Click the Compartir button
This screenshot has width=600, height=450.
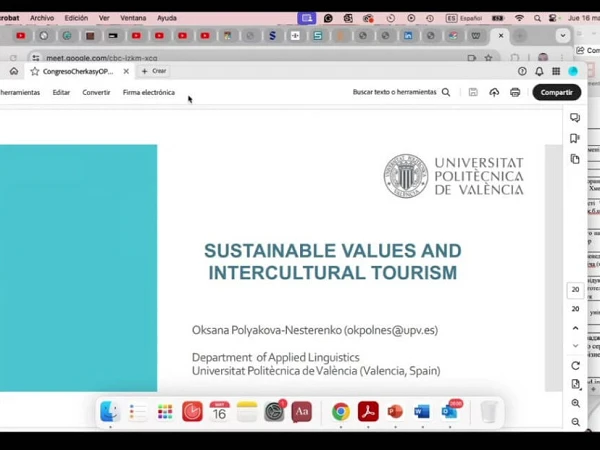coord(556,92)
